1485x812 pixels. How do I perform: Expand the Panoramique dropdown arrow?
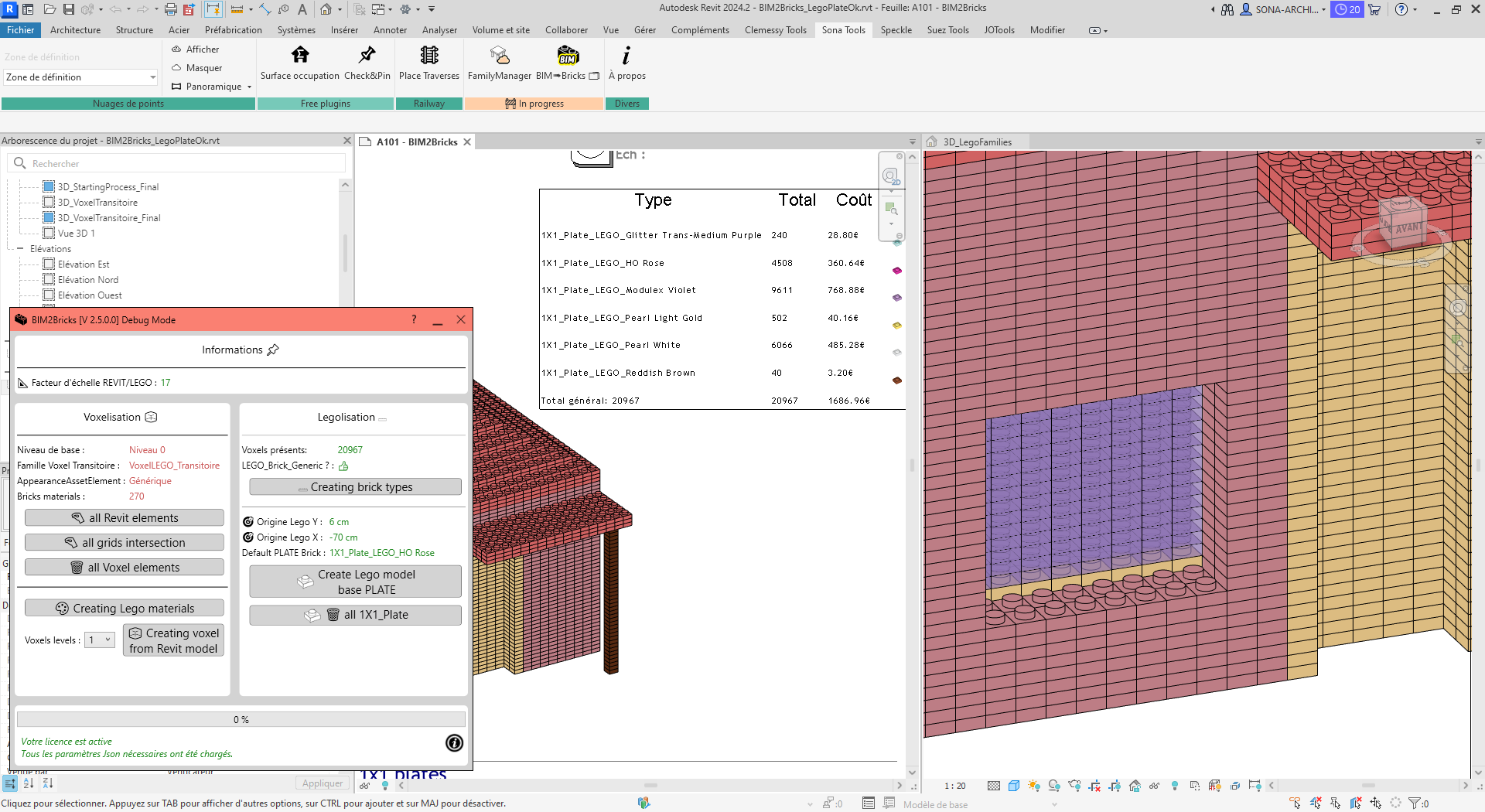(249, 87)
